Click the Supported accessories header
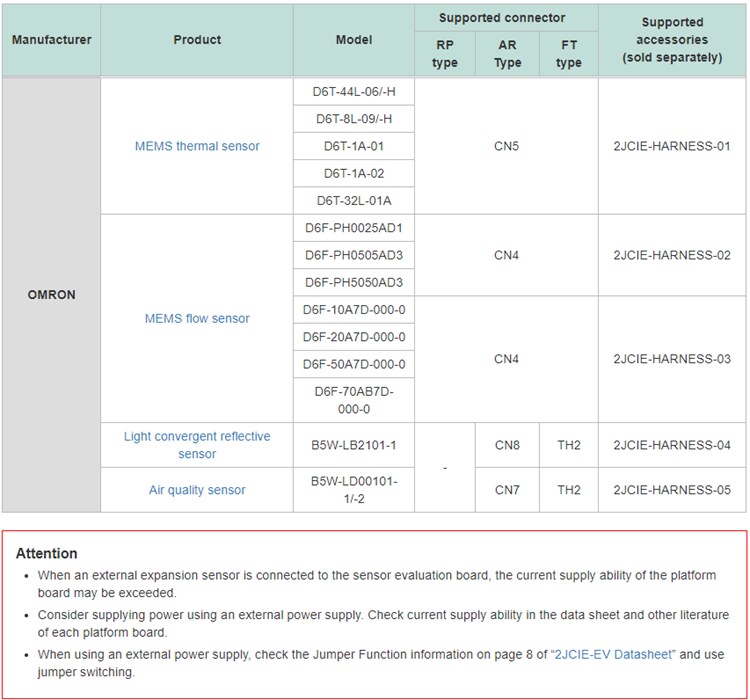The image size is (750, 700). (x=672, y=40)
